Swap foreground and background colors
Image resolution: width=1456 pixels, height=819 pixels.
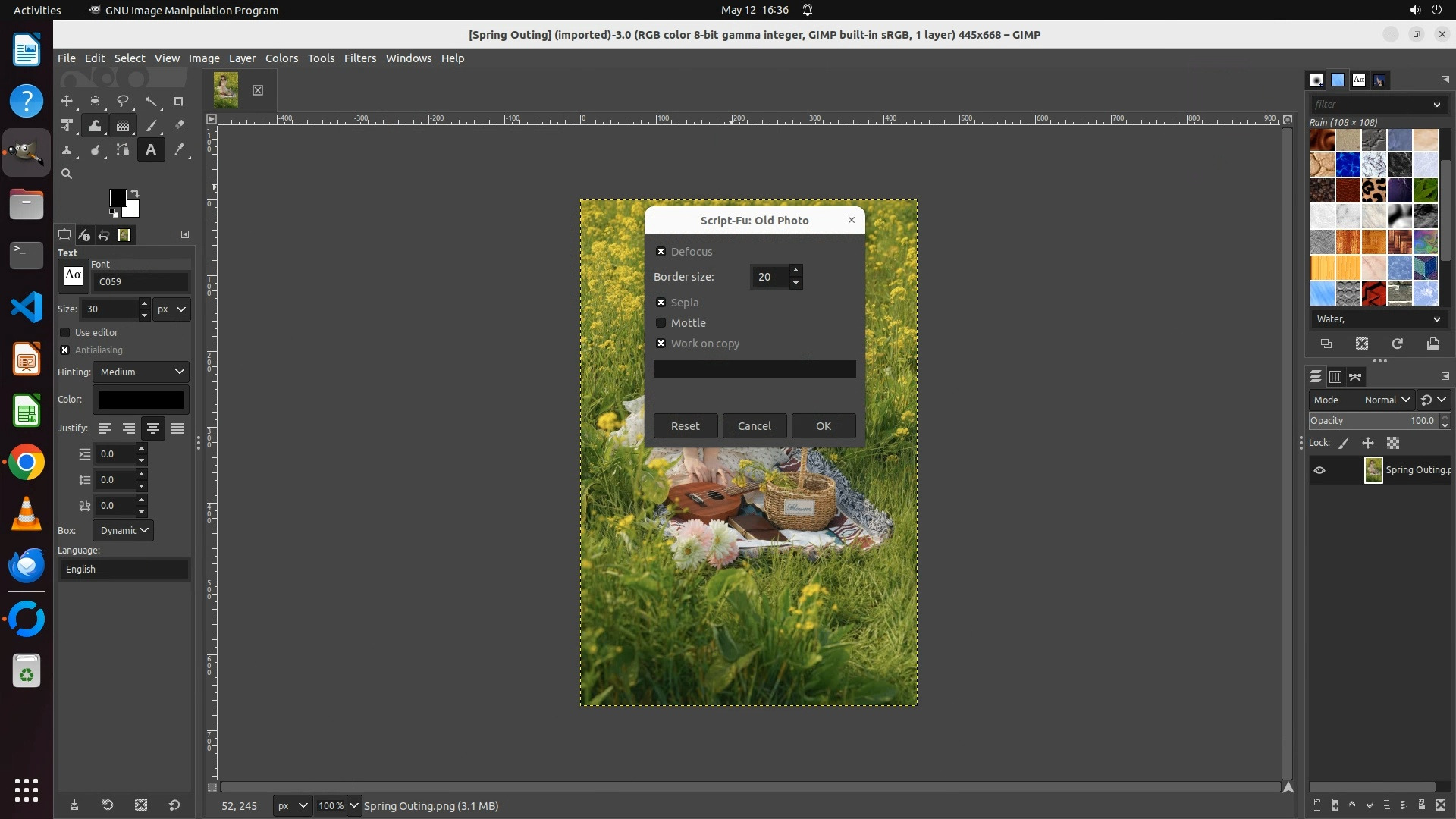coord(135,193)
